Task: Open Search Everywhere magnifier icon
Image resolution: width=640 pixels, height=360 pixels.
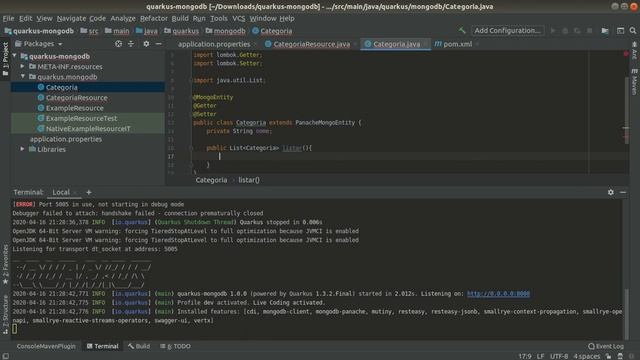Action: pyautogui.click(x=633, y=31)
